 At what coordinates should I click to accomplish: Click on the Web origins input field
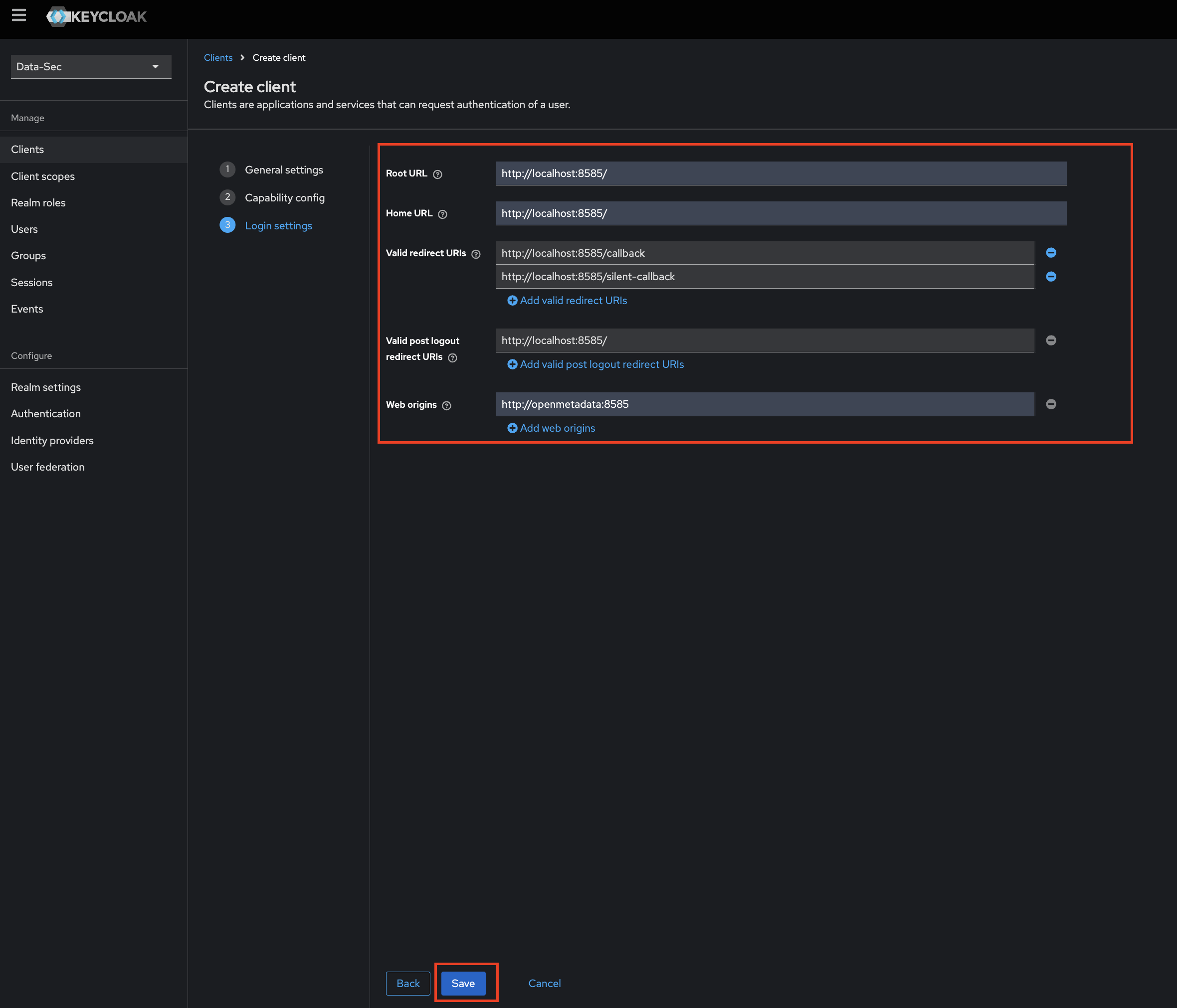pos(764,404)
